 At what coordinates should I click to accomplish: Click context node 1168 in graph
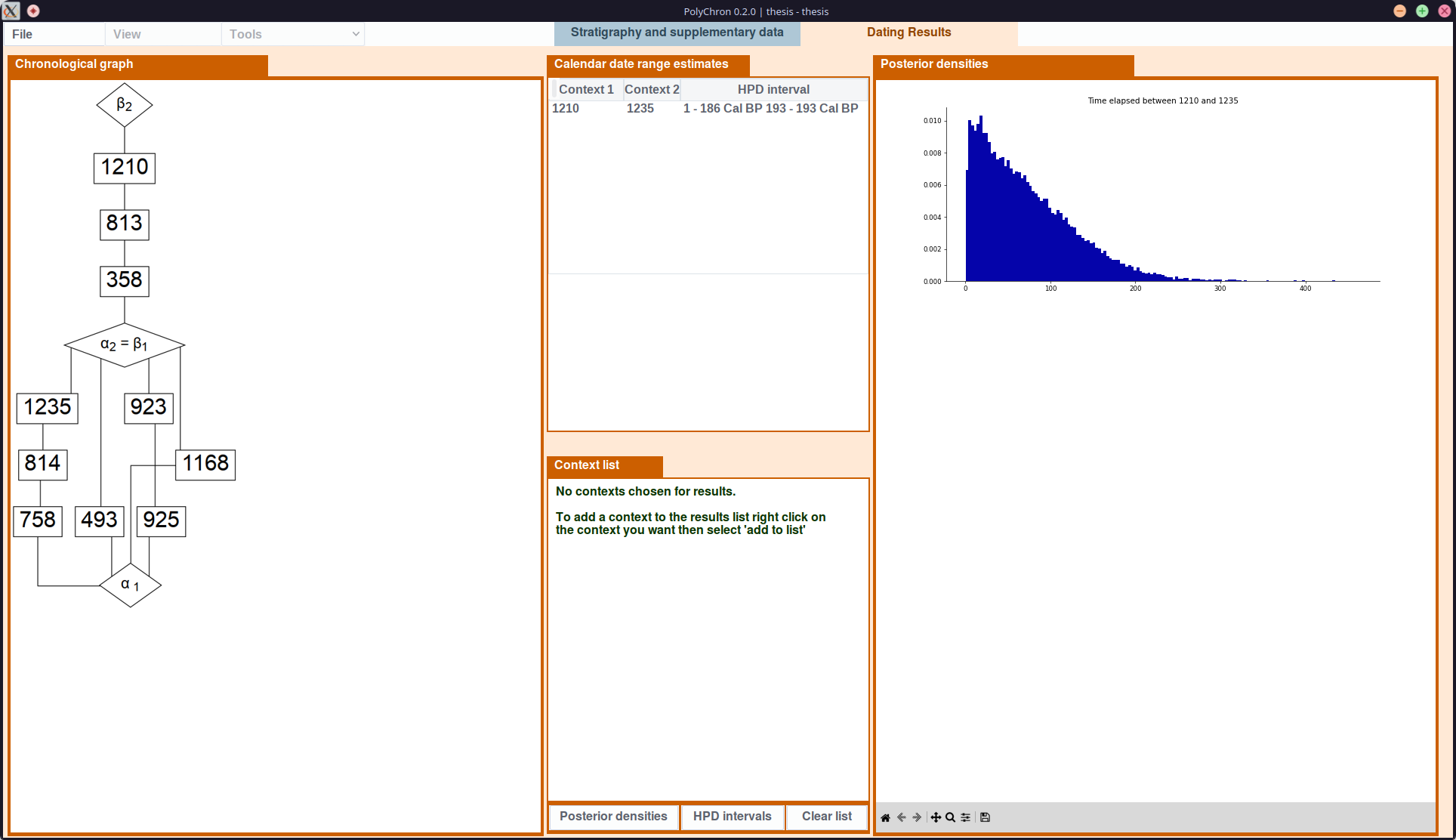tap(205, 464)
